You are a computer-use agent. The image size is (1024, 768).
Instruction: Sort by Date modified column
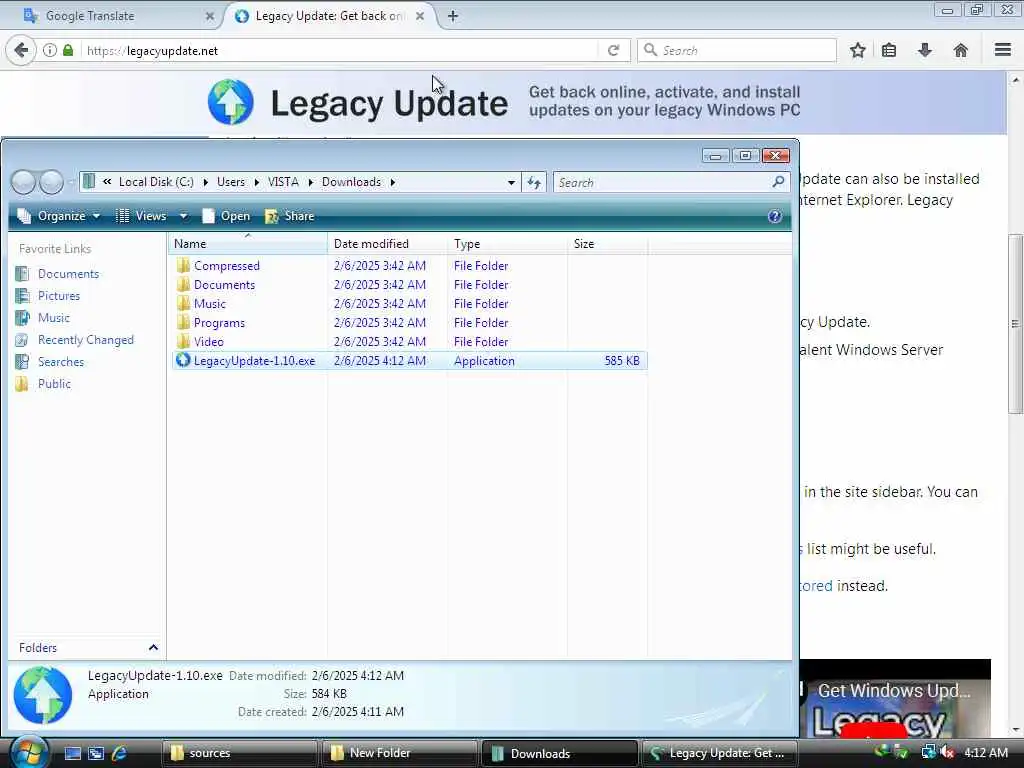[387, 244]
